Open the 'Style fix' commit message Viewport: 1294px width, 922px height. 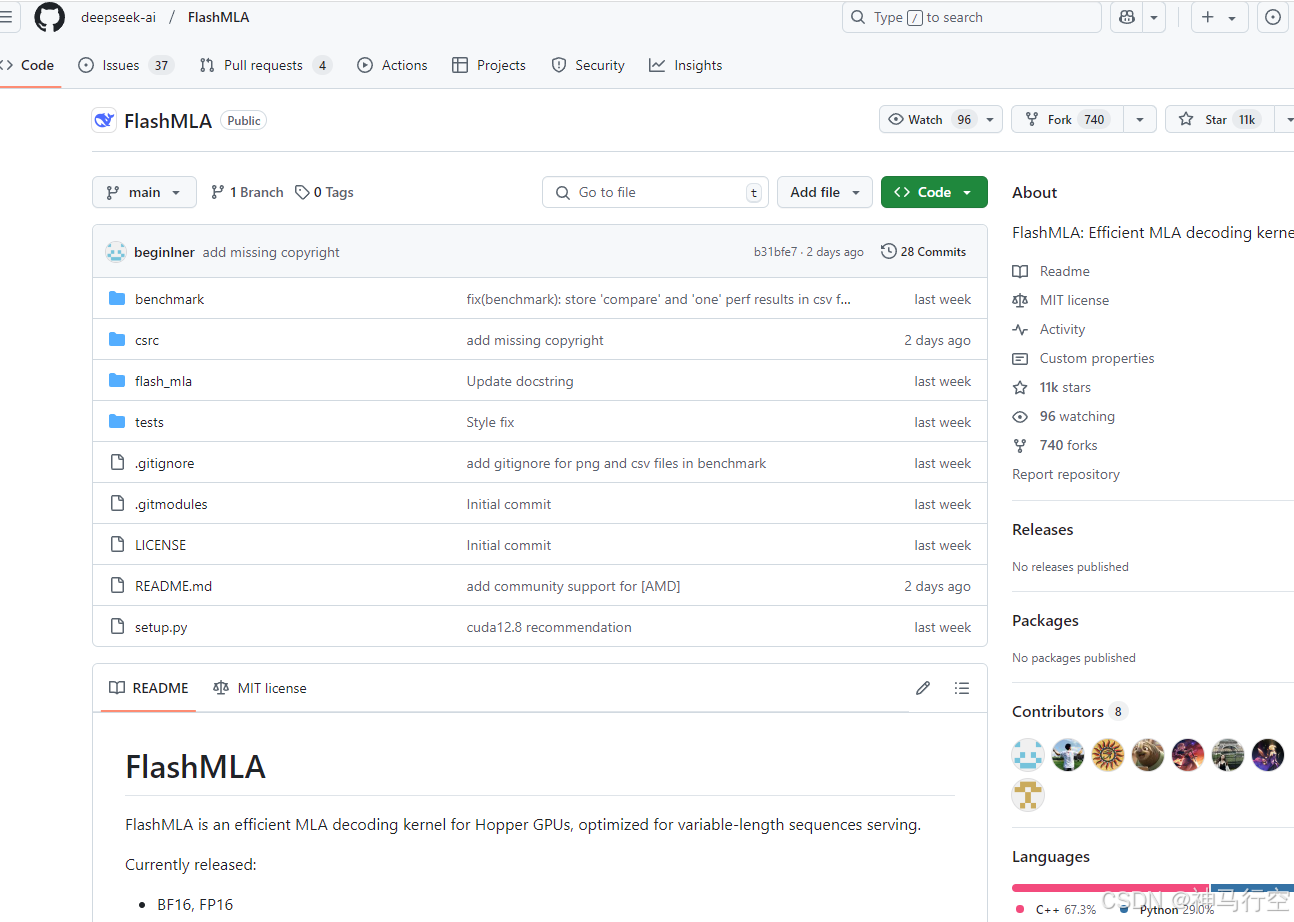[x=490, y=422]
